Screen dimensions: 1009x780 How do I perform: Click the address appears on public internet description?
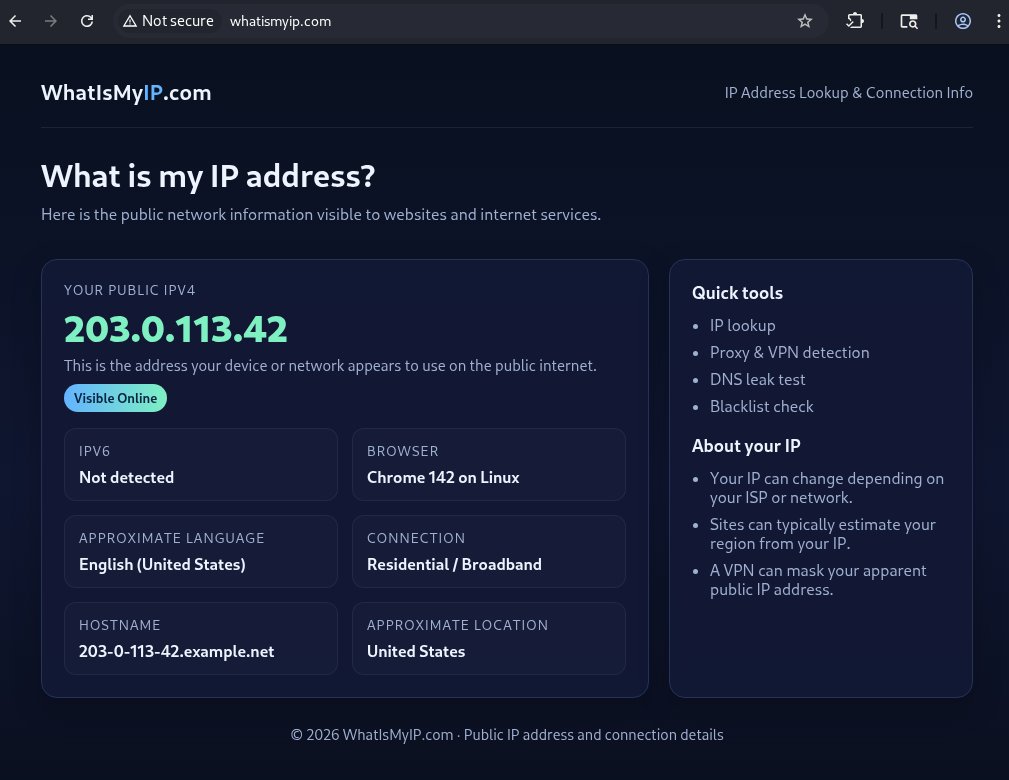pyautogui.click(x=330, y=366)
